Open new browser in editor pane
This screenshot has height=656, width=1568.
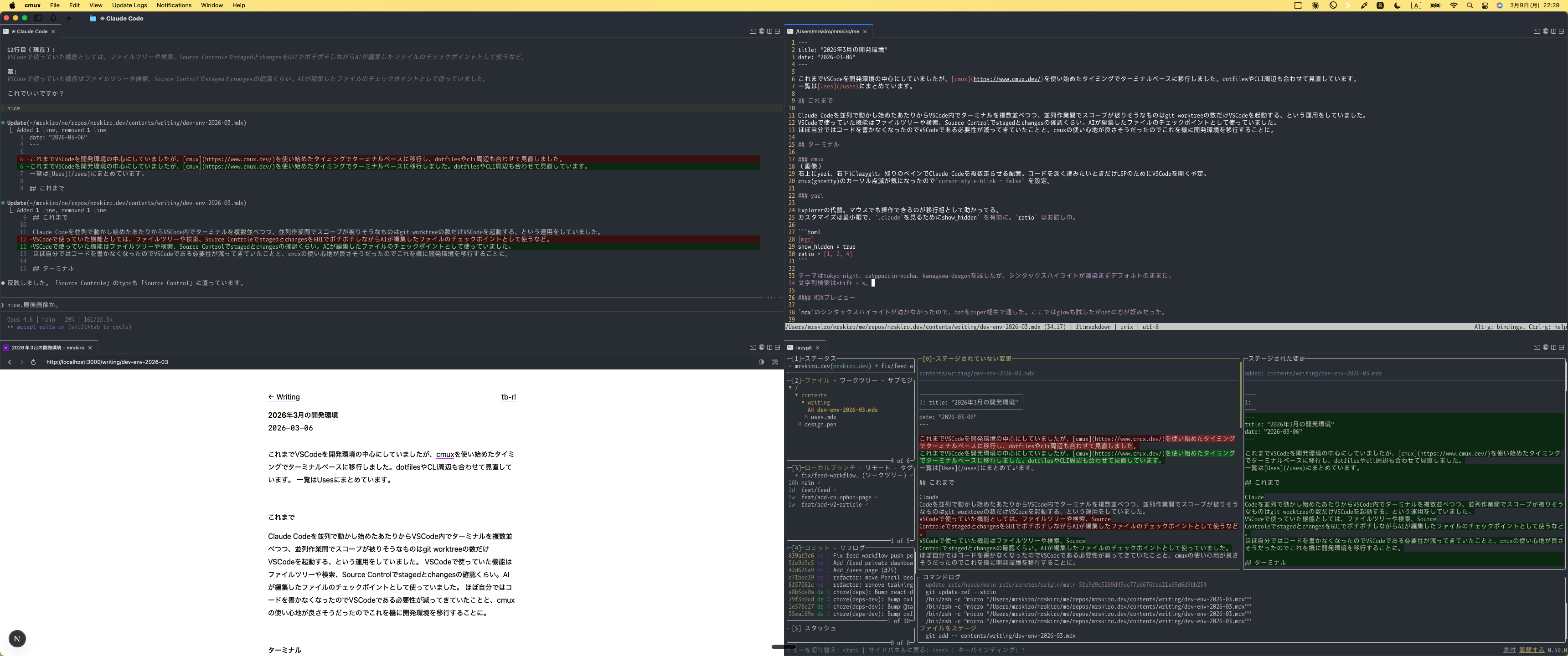point(1545,31)
